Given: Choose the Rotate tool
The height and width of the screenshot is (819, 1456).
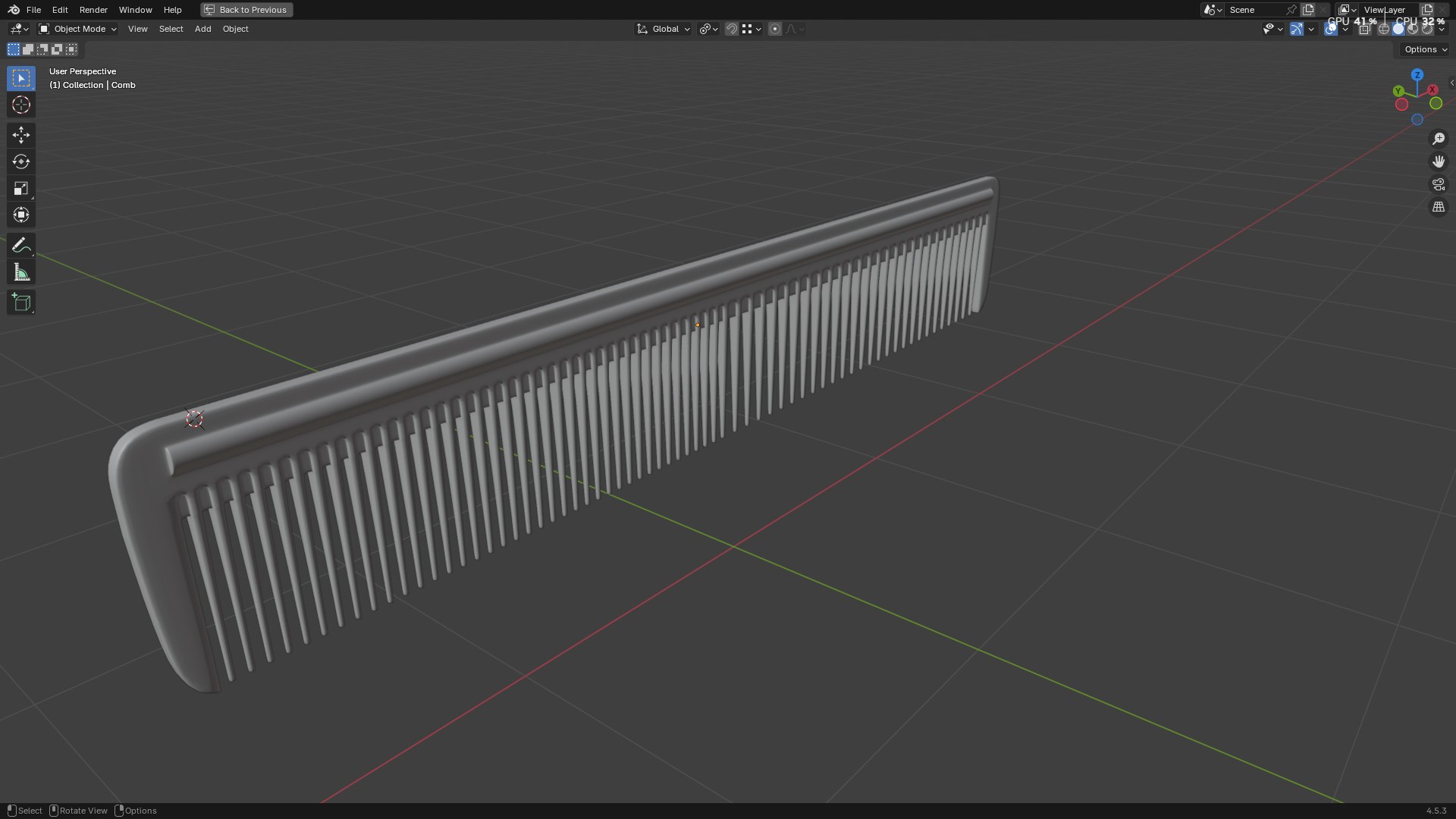Looking at the screenshot, I should pos(21,162).
